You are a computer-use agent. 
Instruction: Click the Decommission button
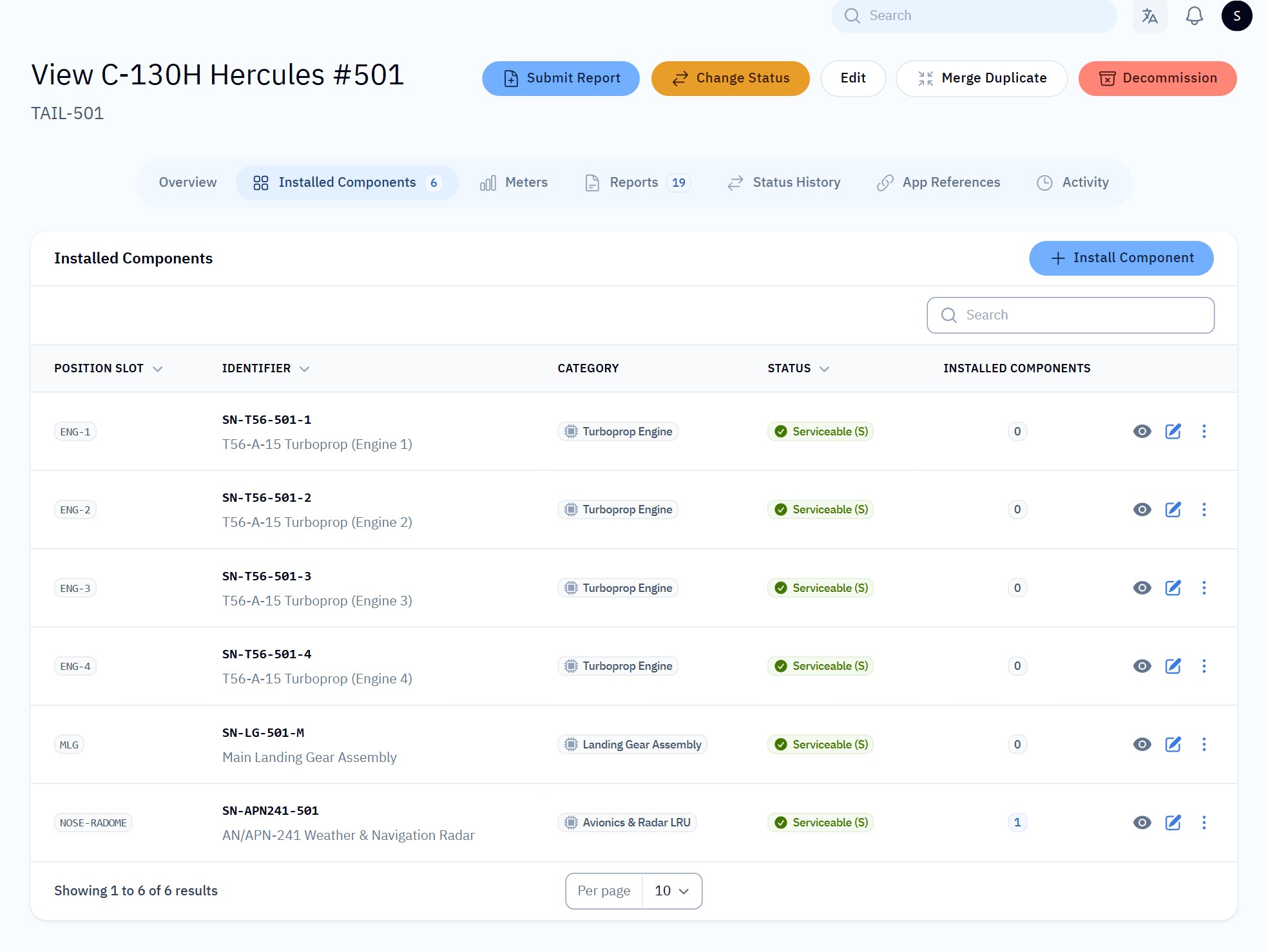1157,79
